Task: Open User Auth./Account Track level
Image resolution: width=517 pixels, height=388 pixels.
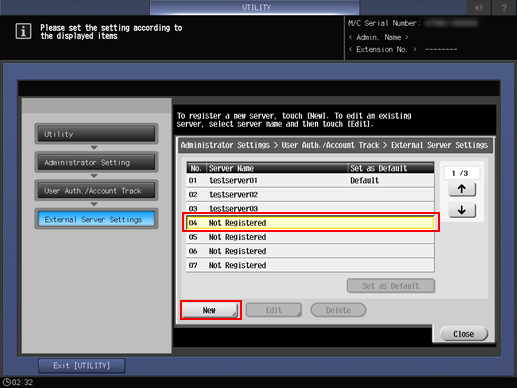Action: (96, 191)
